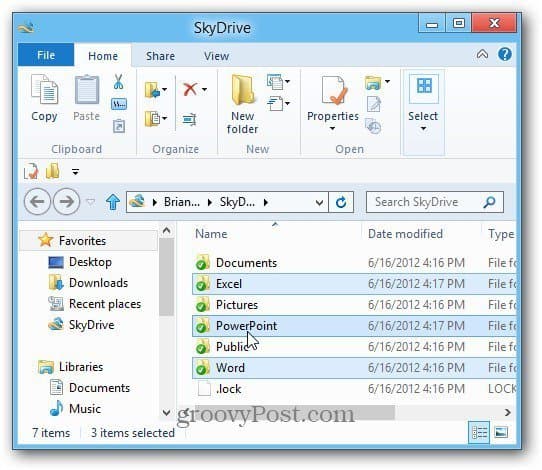Open the File menu tab

click(46, 55)
